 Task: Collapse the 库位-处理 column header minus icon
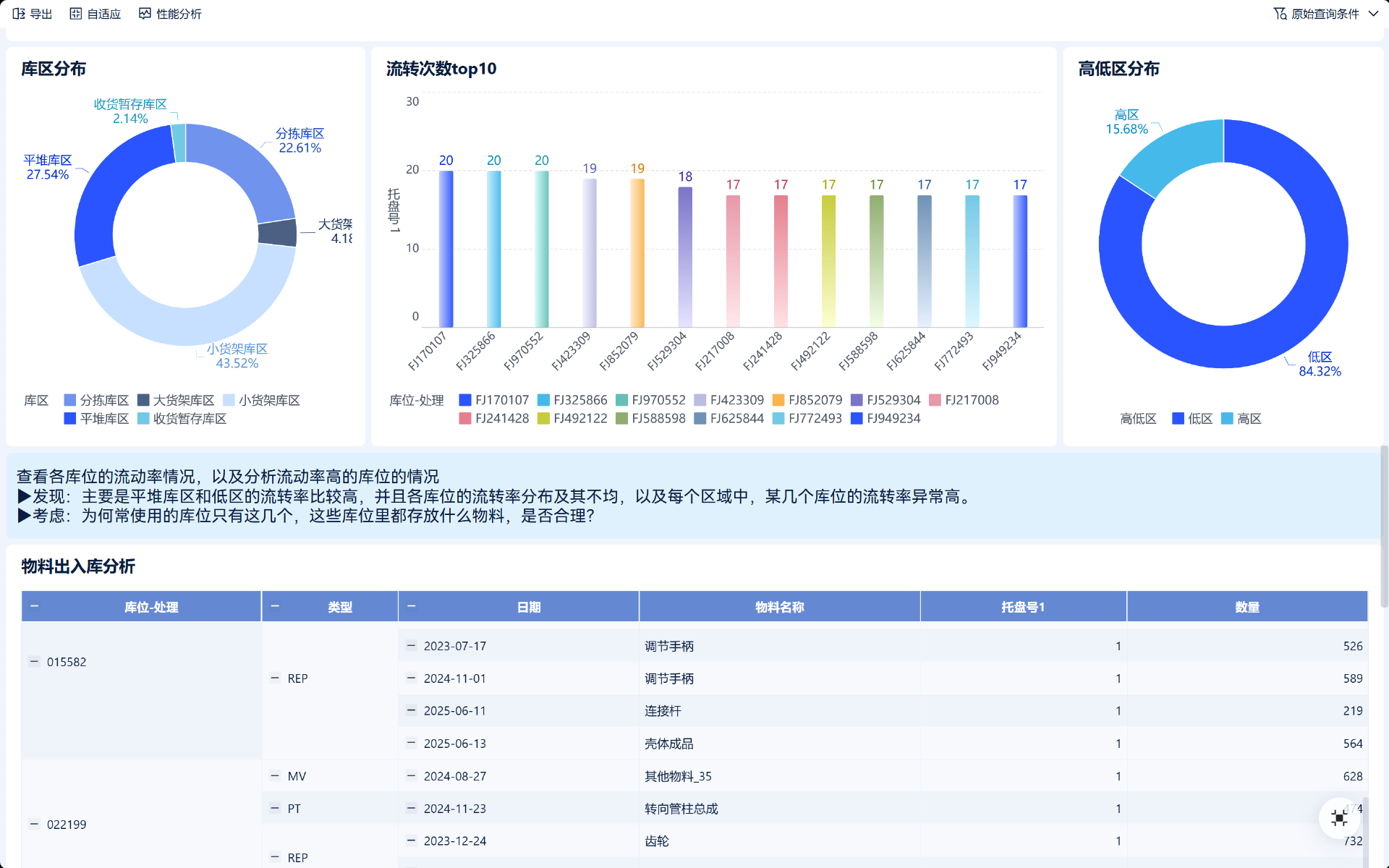pyautogui.click(x=35, y=606)
